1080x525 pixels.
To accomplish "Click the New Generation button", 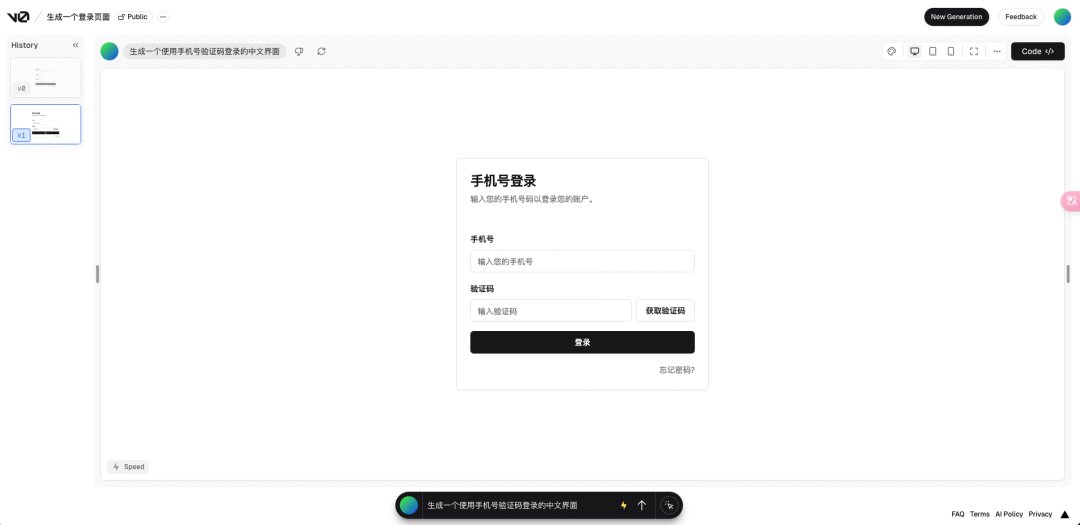I will [x=956, y=17].
